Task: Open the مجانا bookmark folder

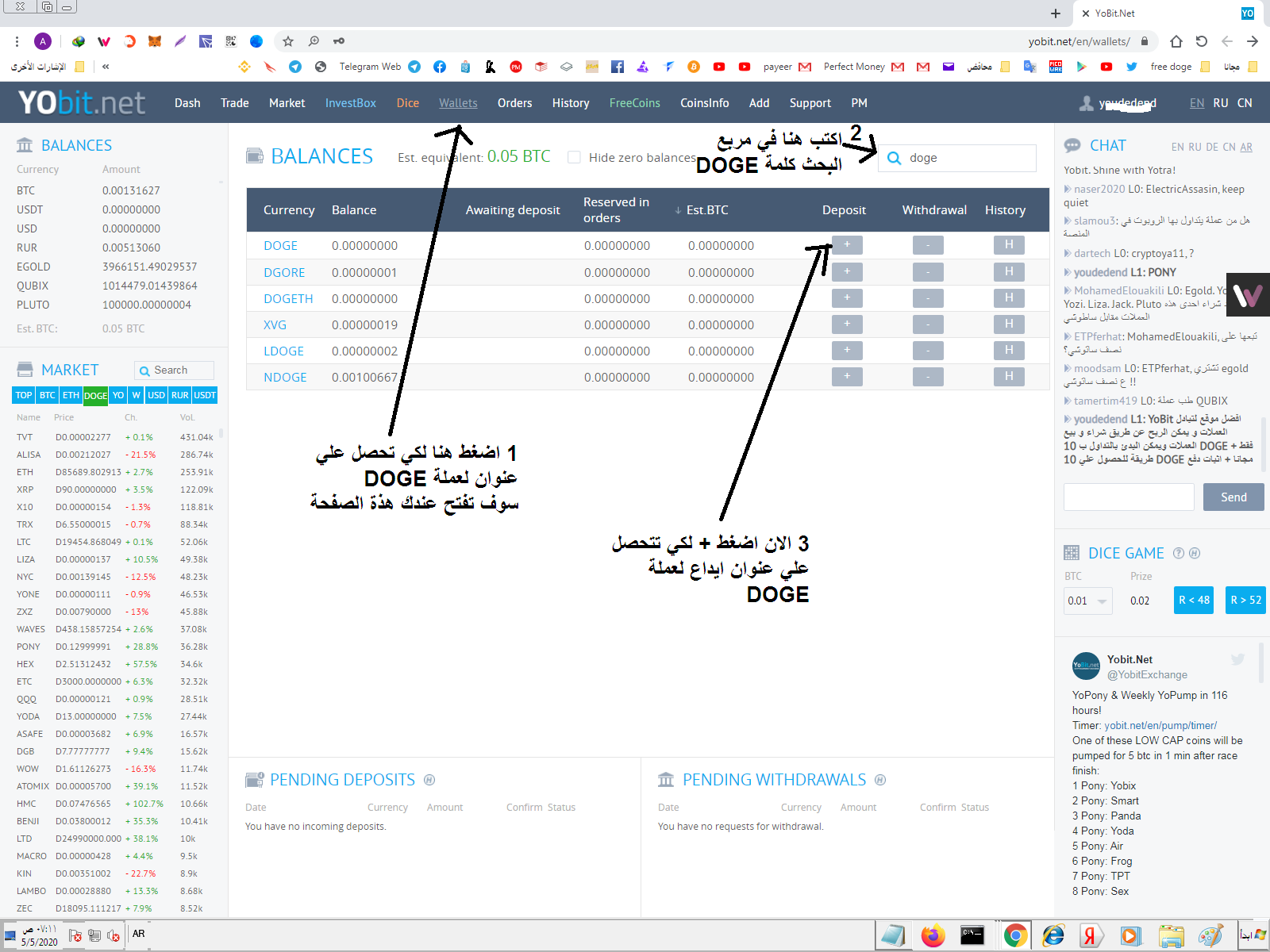Action: pos(1241,67)
